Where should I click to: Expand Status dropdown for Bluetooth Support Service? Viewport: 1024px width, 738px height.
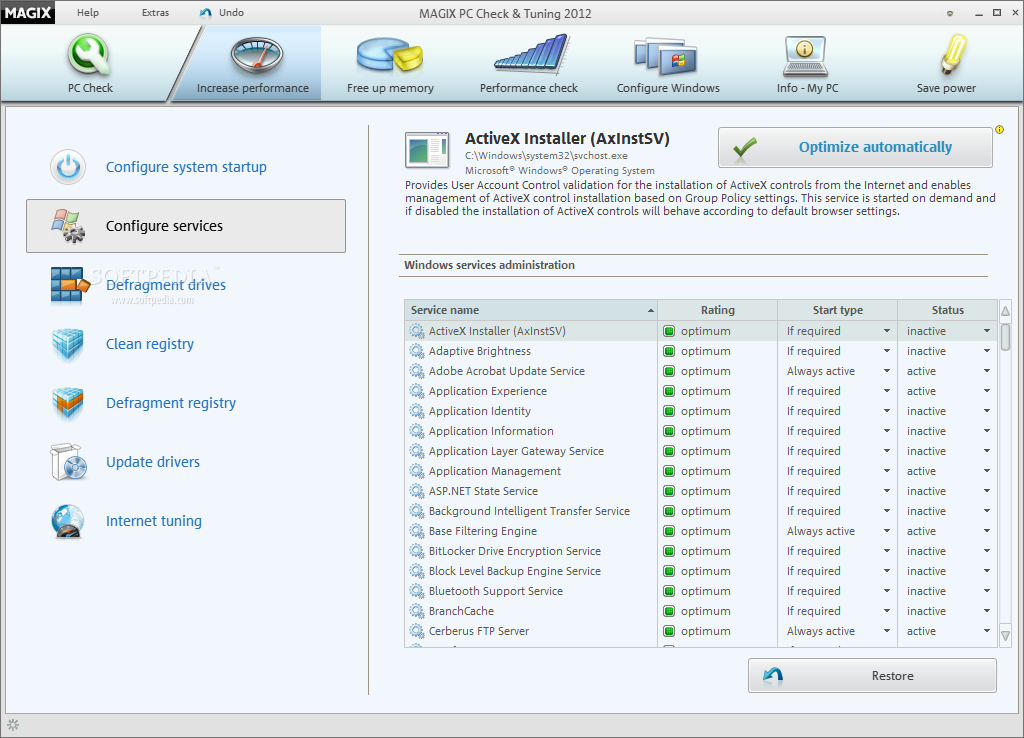[x=987, y=591]
